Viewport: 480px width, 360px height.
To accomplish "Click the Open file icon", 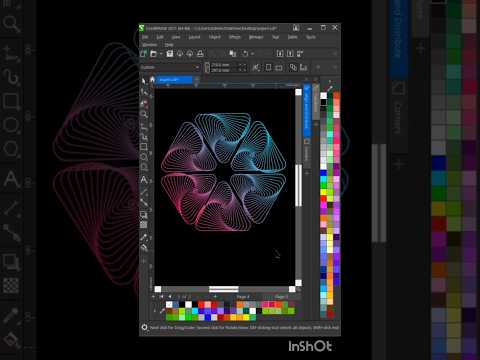I will tap(153, 54).
